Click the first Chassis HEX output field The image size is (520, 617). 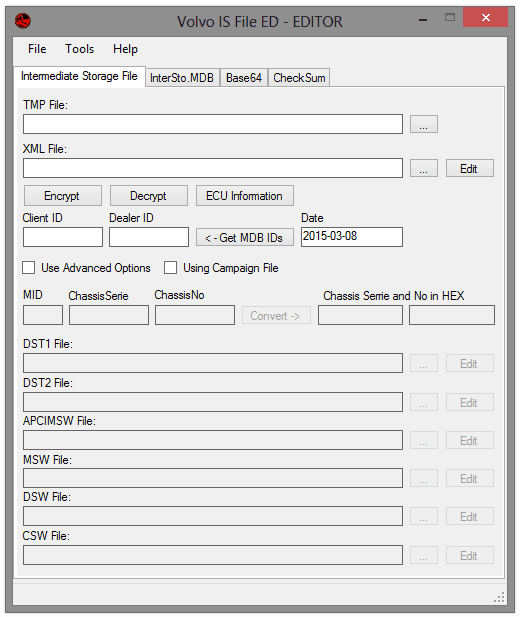point(360,315)
